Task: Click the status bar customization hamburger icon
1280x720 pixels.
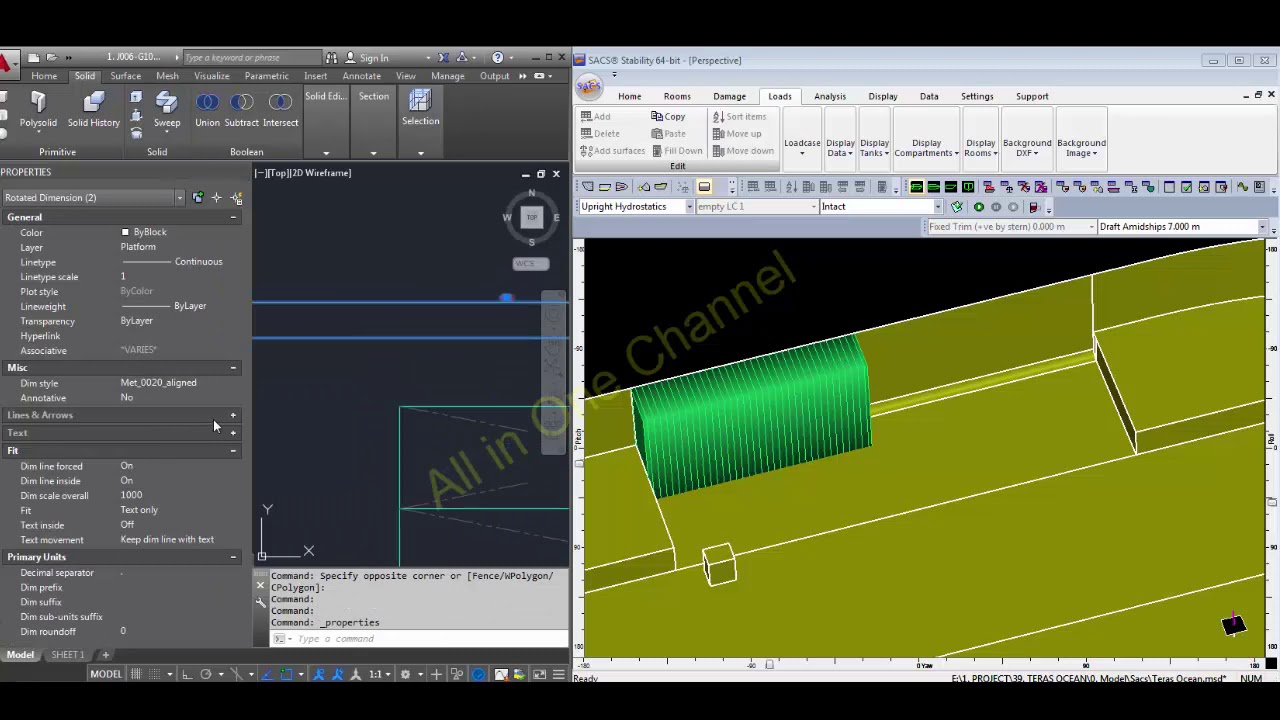Action: 558,674
